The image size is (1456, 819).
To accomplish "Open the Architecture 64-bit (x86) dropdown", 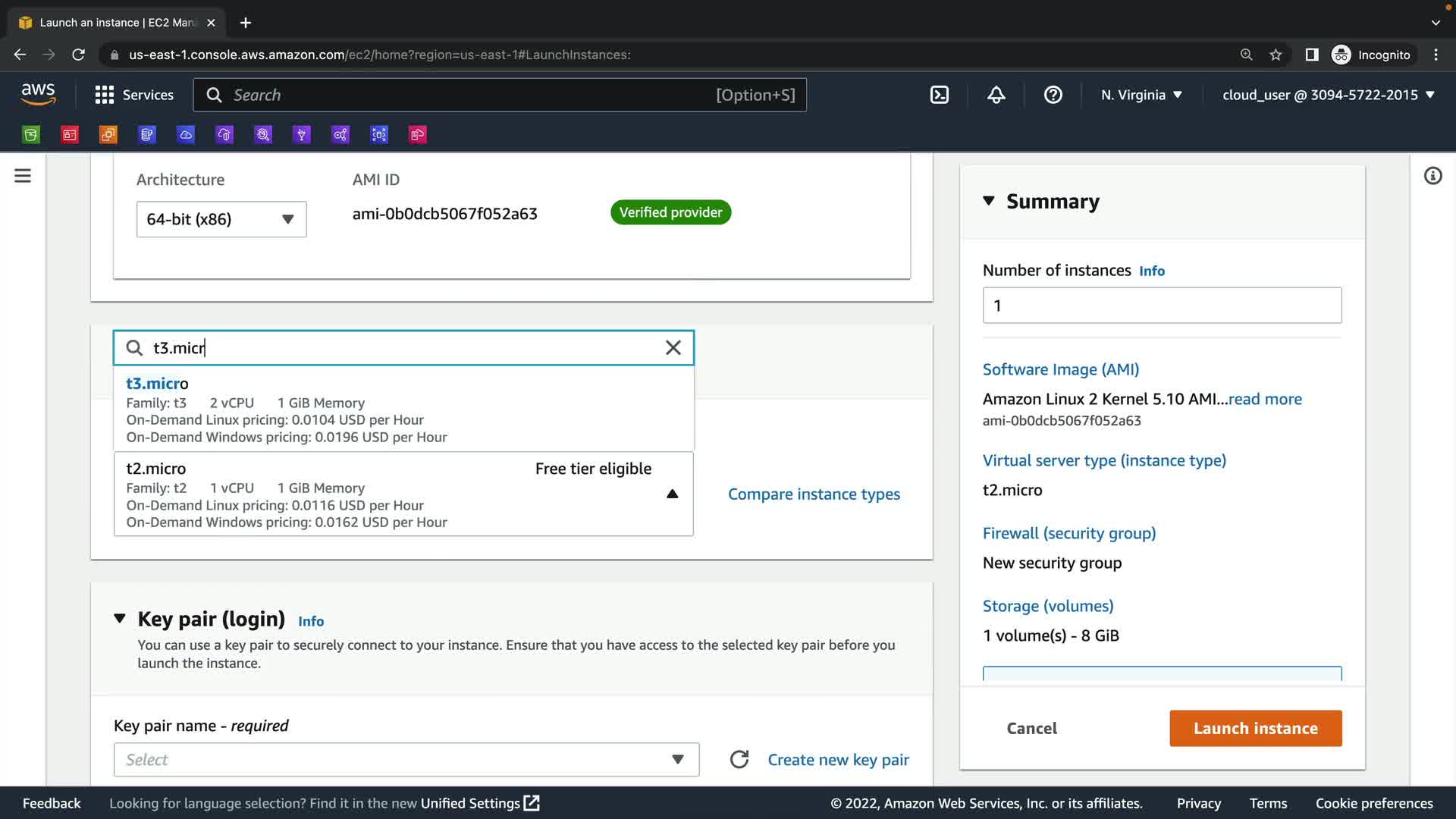I will [221, 219].
